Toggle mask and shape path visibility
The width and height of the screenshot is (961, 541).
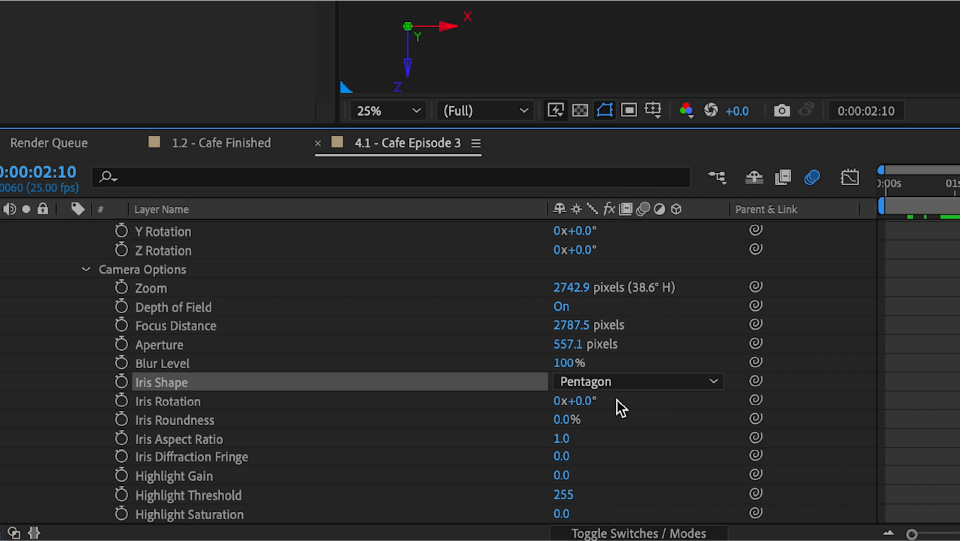[x=605, y=111]
